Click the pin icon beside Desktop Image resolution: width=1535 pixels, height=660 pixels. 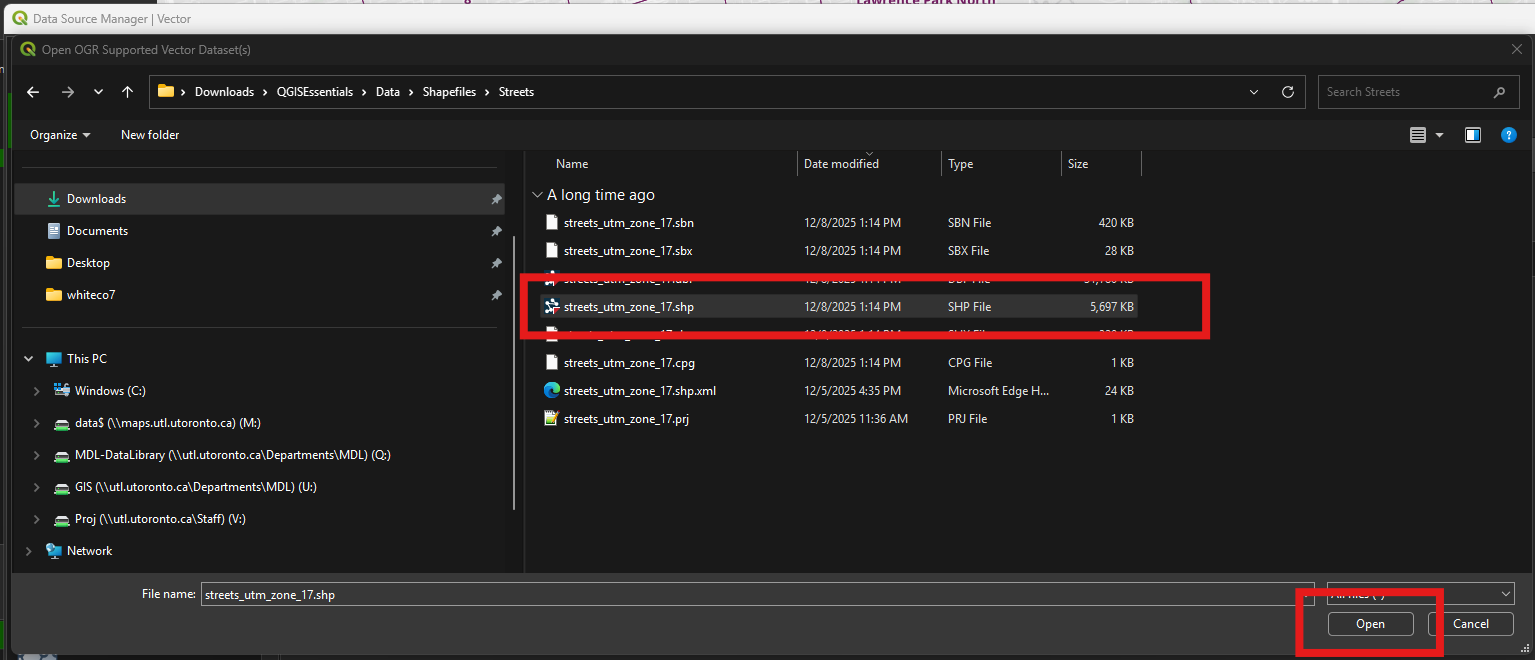496,263
